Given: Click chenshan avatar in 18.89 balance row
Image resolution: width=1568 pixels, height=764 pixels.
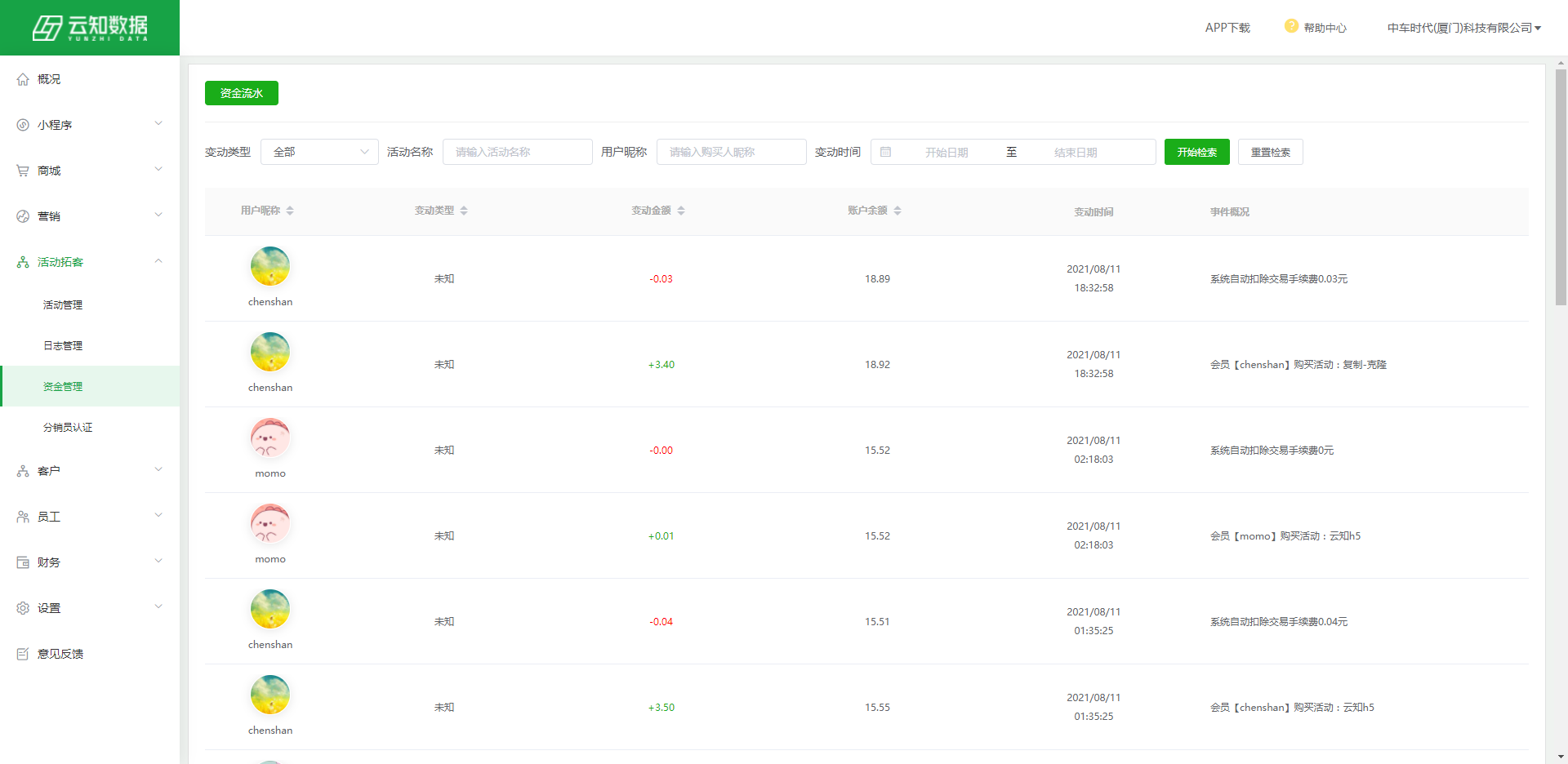Looking at the screenshot, I should [x=270, y=266].
